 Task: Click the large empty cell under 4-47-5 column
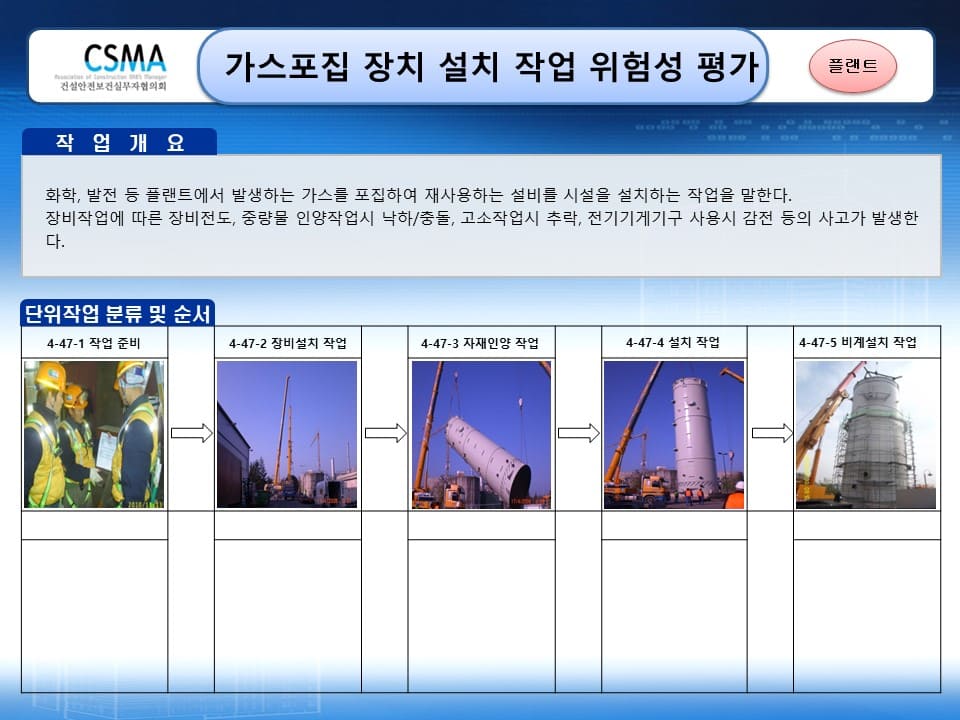click(x=867, y=616)
